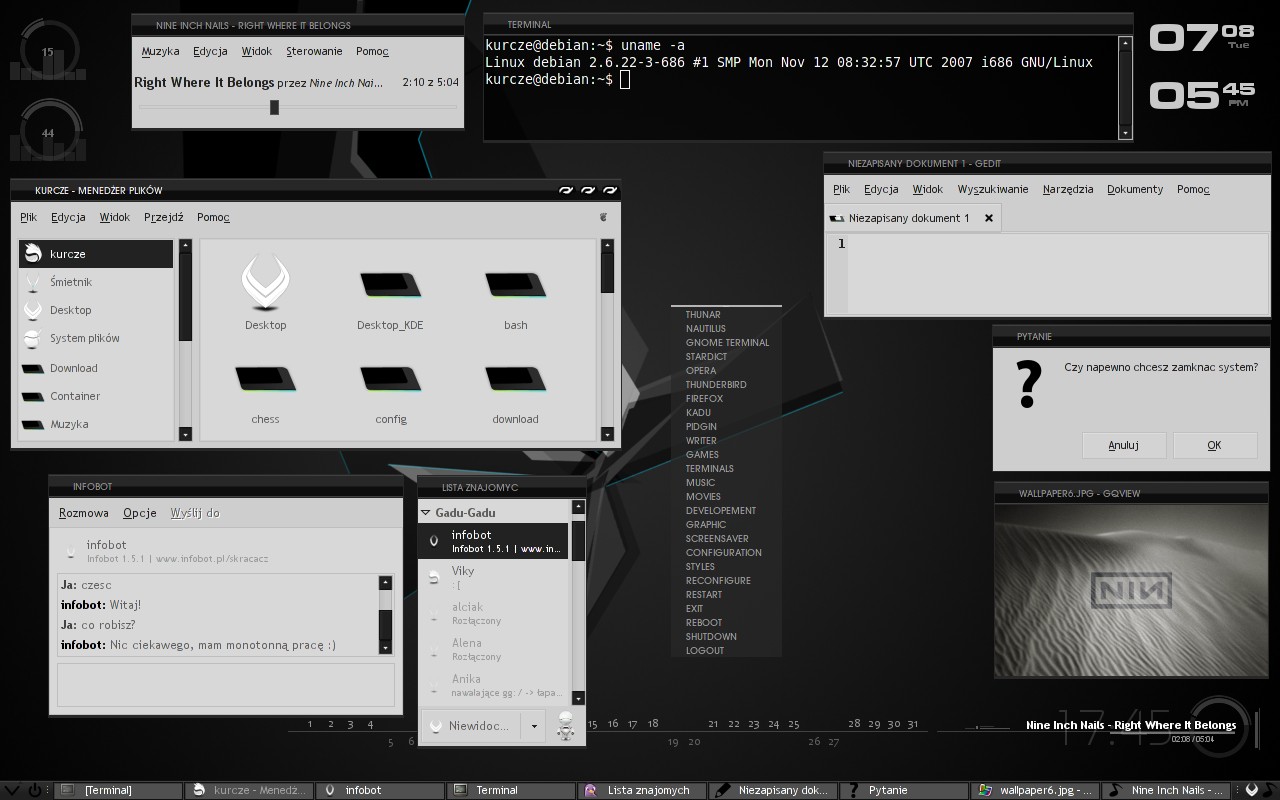1280x800 pixels.
Task: Open the Container sidebar folder
Action: (96, 396)
